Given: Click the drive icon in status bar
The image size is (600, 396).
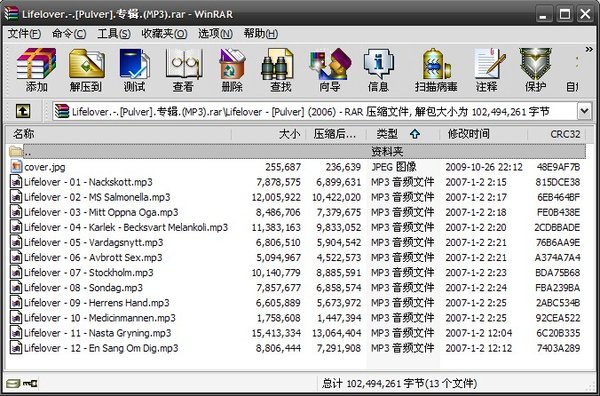Looking at the screenshot, I should point(13,383).
